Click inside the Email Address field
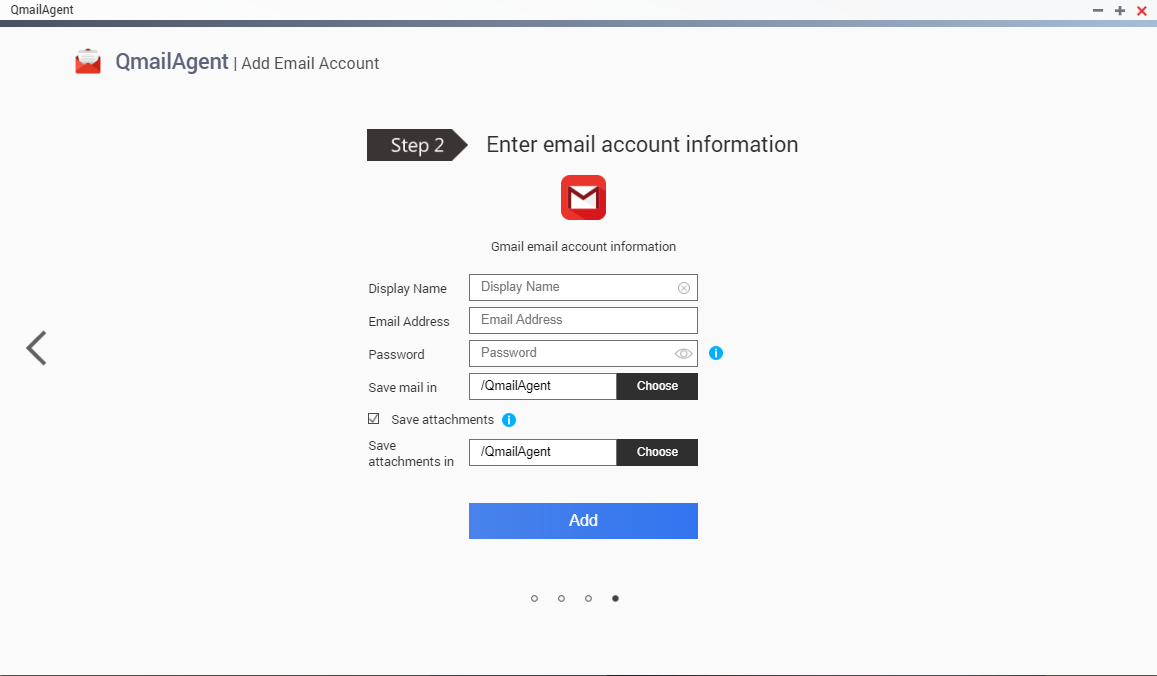This screenshot has height=676, width=1157. point(583,320)
